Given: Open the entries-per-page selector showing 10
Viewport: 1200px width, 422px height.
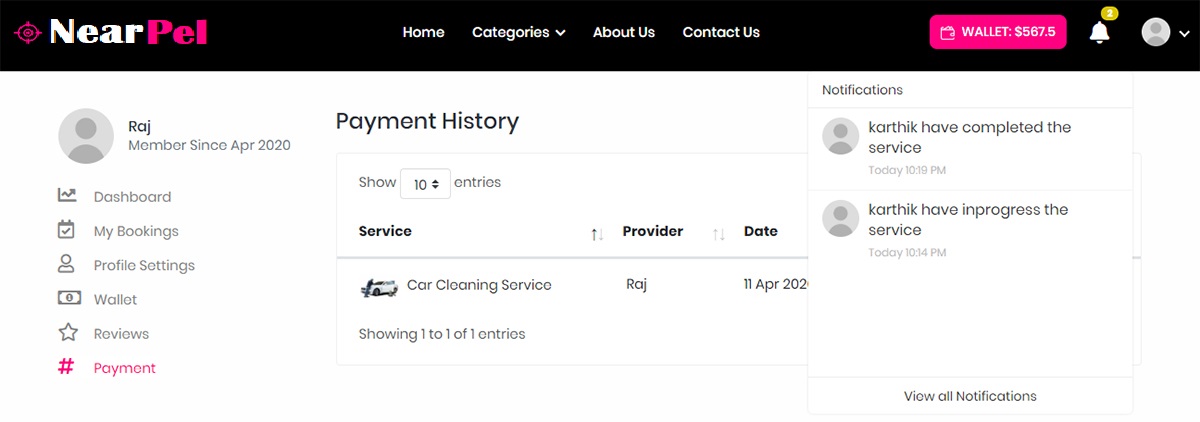Looking at the screenshot, I should click(x=425, y=184).
